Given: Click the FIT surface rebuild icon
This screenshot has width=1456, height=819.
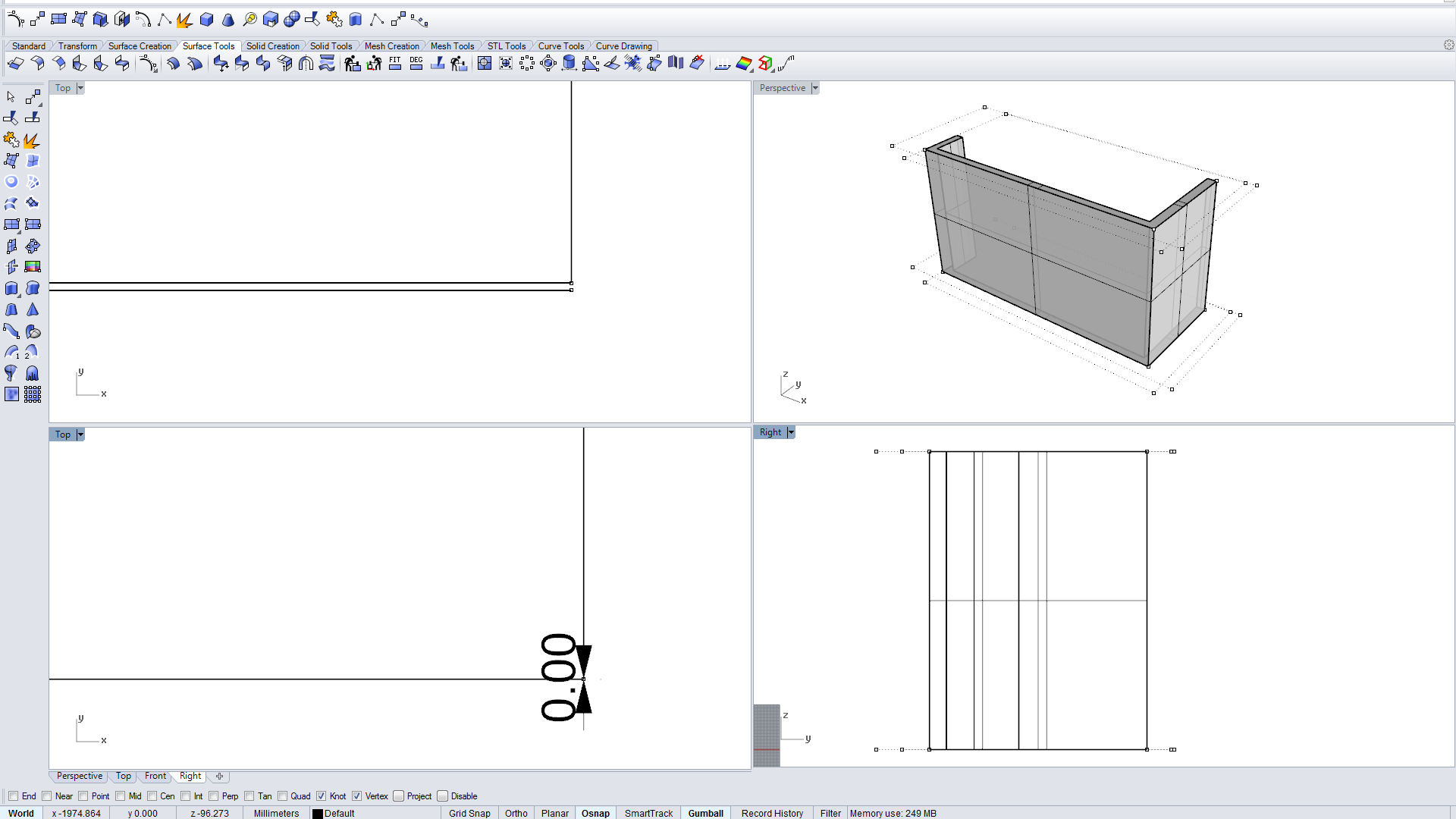Looking at the screenshot, I should point(395,64).
